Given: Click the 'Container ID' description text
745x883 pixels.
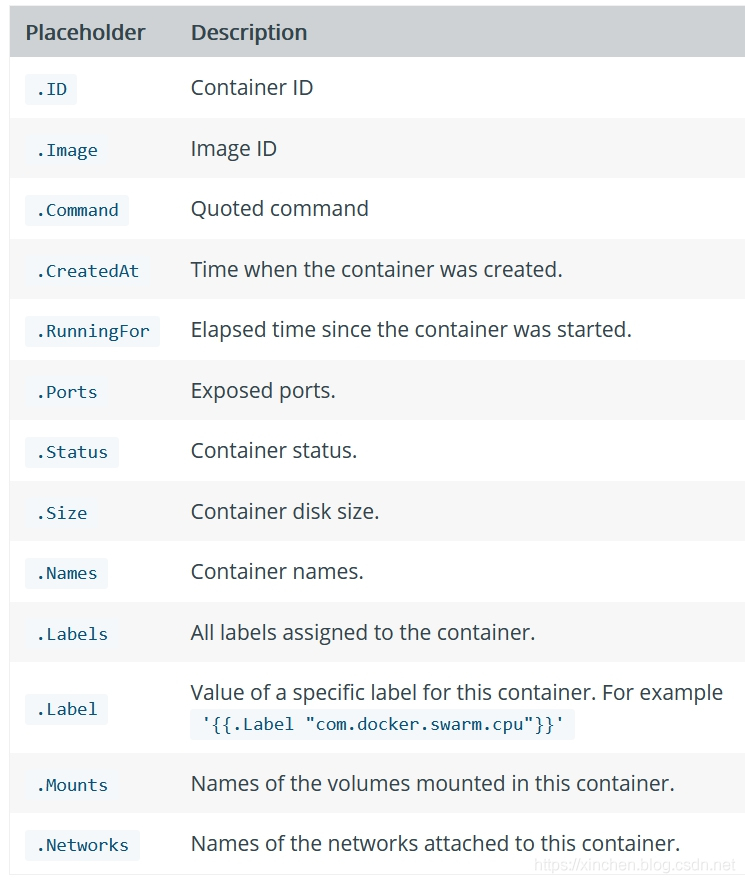Looking at the screenshot, I should point(252,88).
